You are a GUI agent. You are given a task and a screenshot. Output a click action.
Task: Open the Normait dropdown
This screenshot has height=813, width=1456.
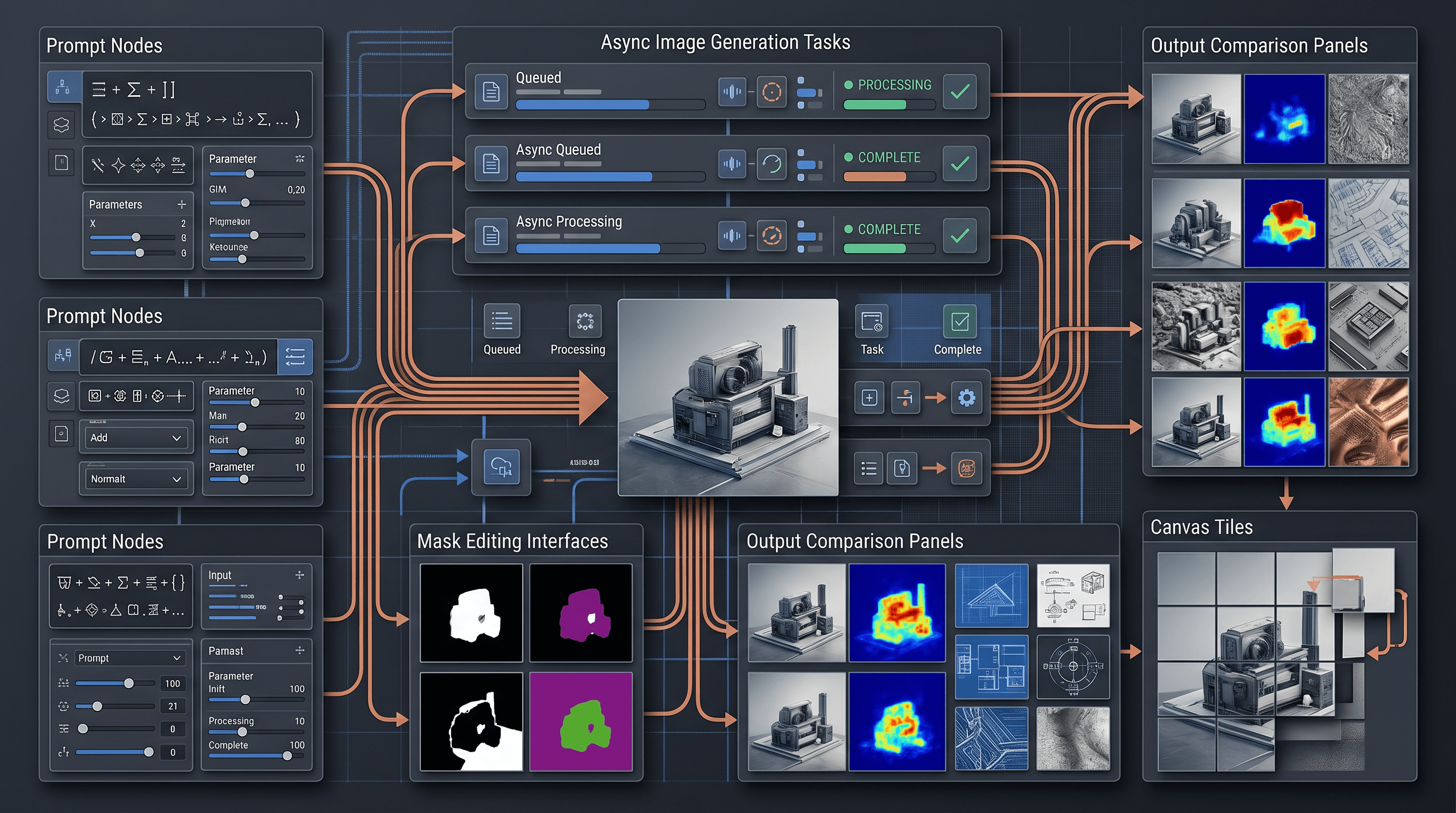[x=135, y=479]
